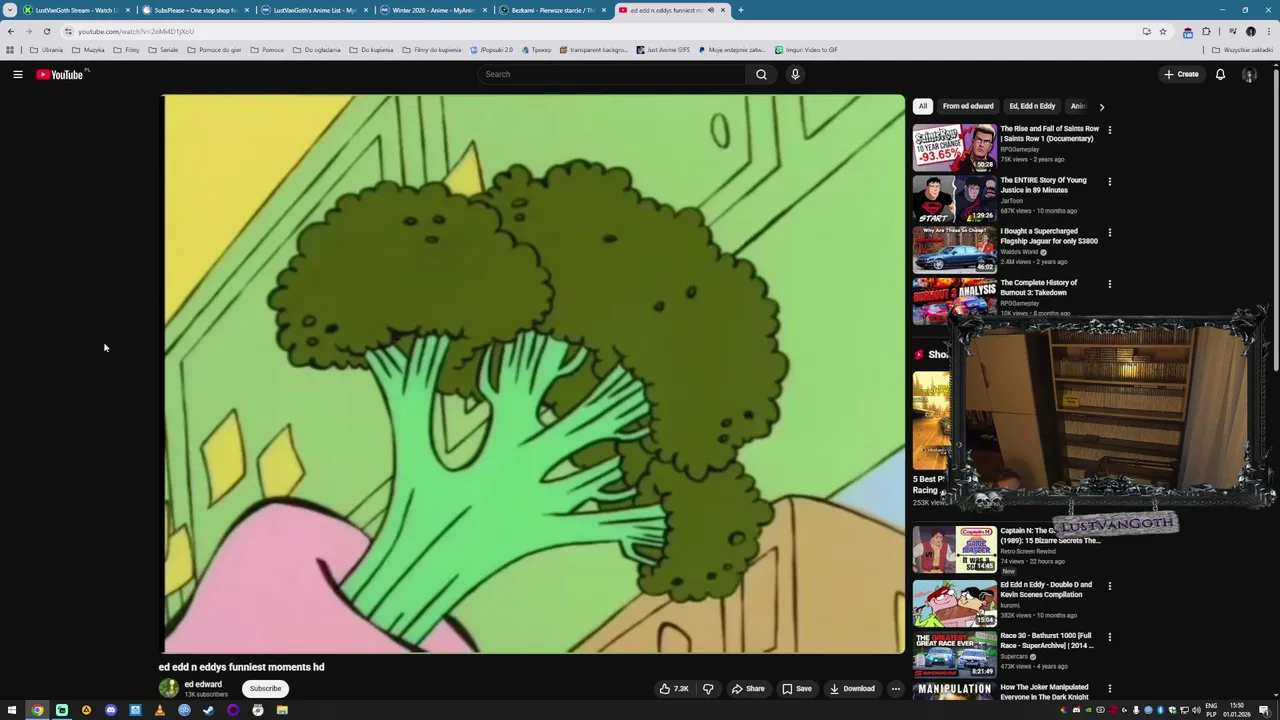Image resolution: width=1280 pixels, height=720 pixels.
Task: Mute the ed edd n eddy tab audio
Action: point(711,10)
